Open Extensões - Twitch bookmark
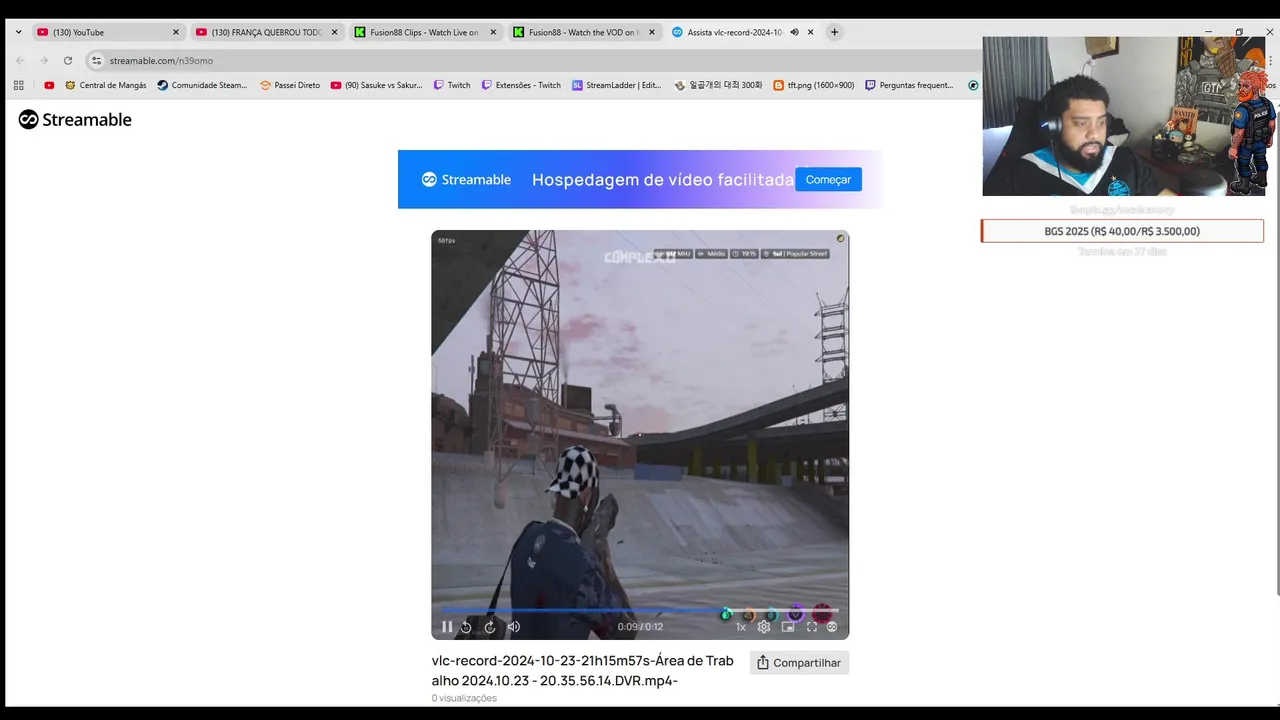Image resolution: width=1280 pixels, height=720 pixels. coord(521,85)
